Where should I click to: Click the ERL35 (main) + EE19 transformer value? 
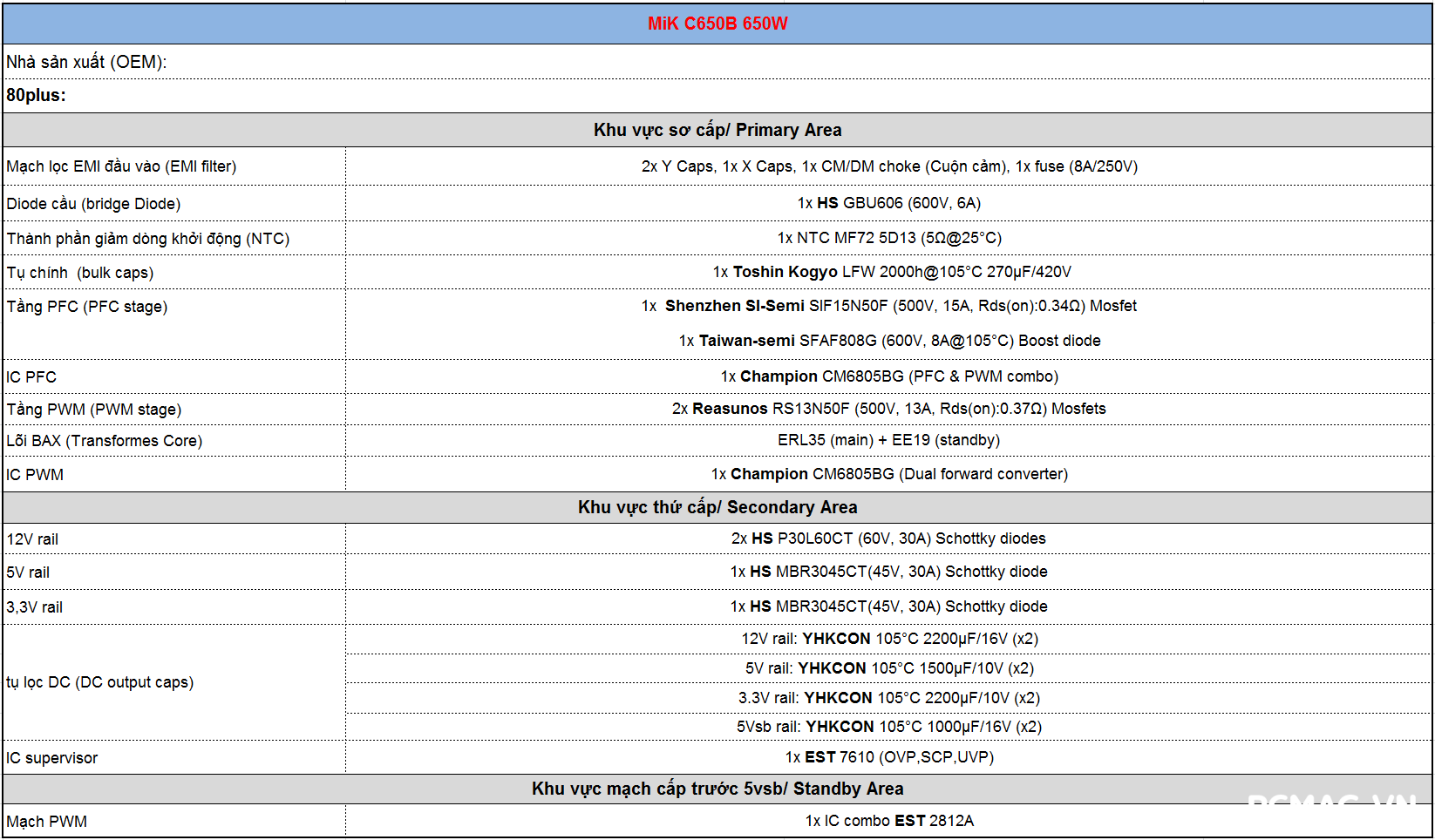[888, 440]
